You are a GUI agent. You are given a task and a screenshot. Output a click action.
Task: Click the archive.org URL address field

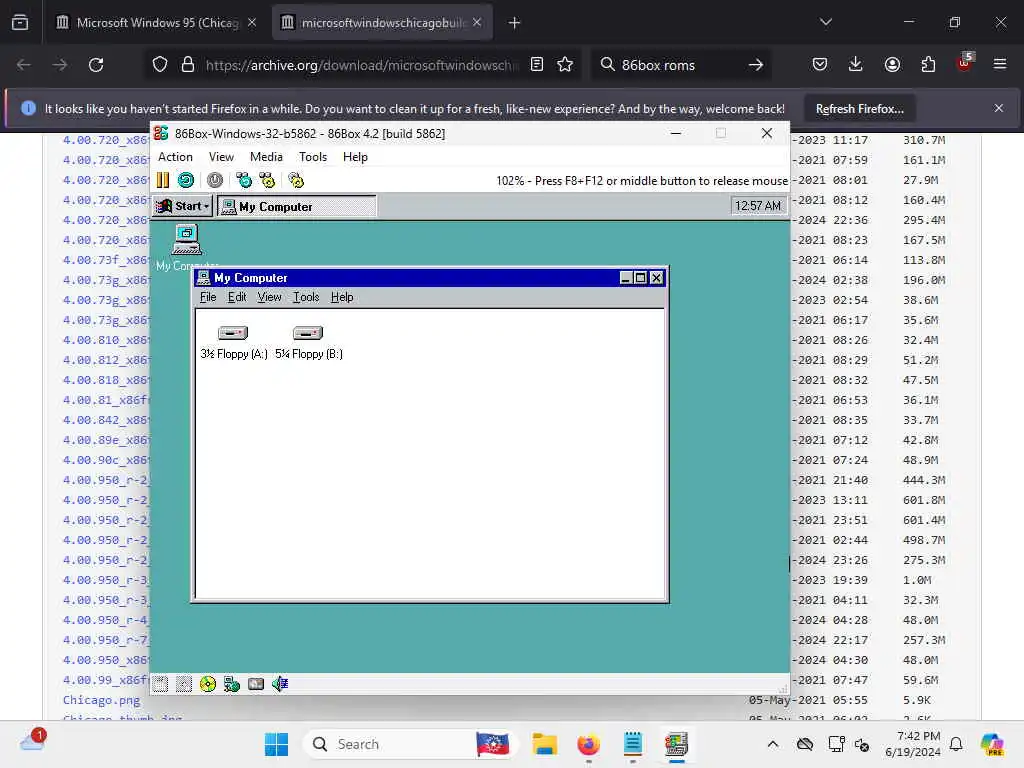361,65
